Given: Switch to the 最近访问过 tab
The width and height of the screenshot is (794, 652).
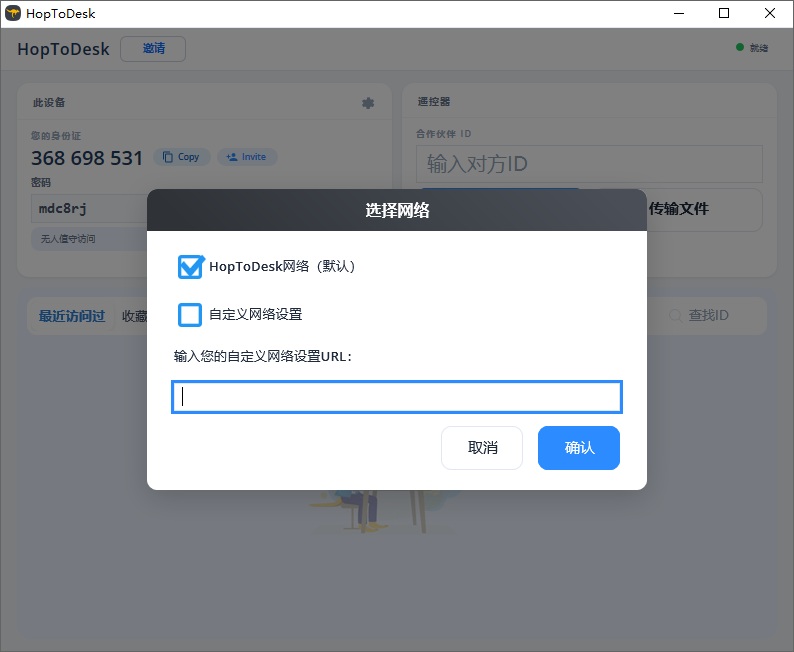Looking at the screenshot, I should (72, 316).
